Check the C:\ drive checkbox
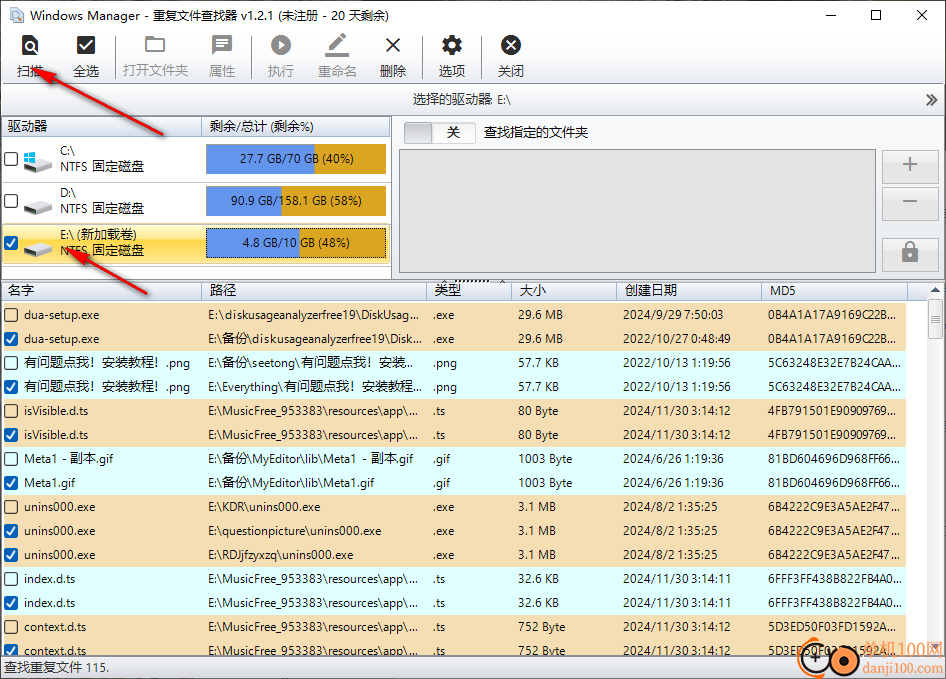Screen dimensions: 946x679 pos(11,159)
